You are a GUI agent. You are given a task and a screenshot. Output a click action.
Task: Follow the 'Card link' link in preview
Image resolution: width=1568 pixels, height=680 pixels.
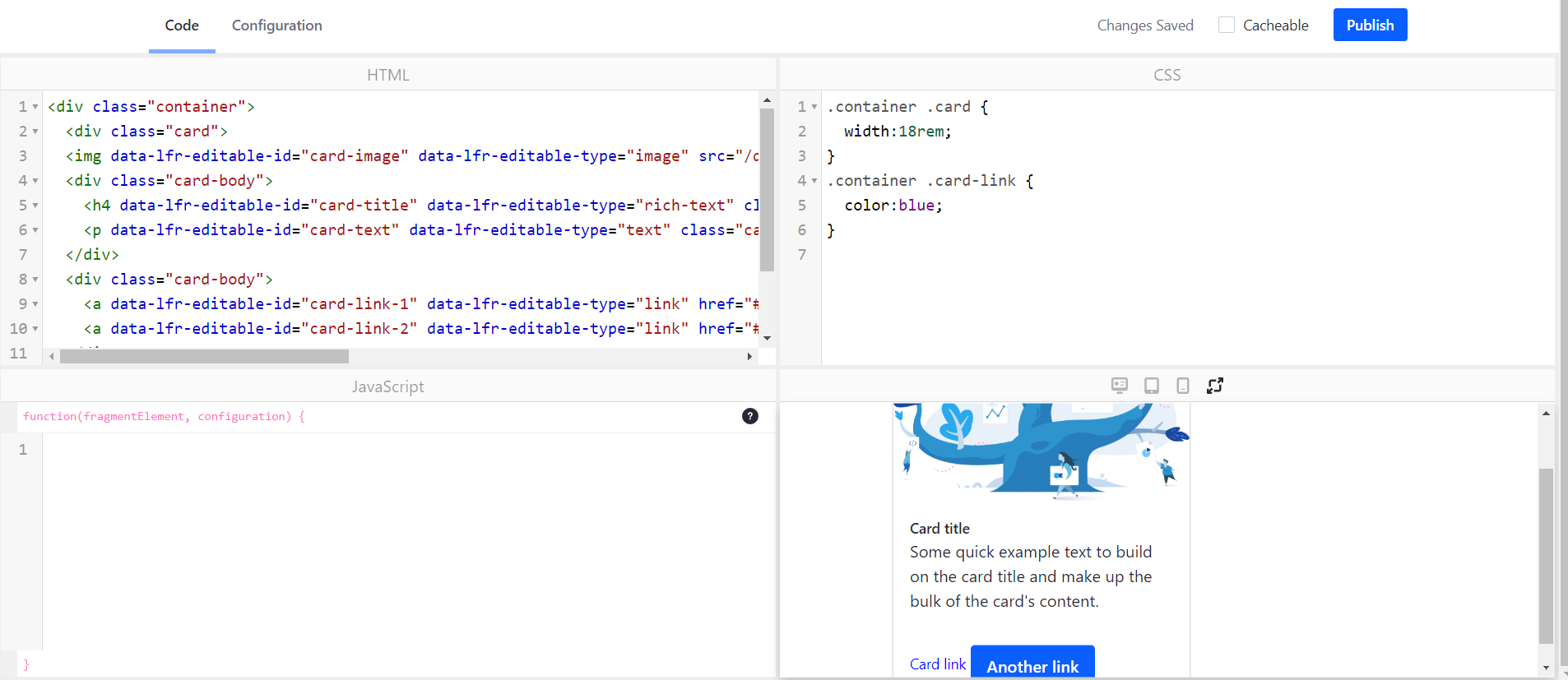938,664
